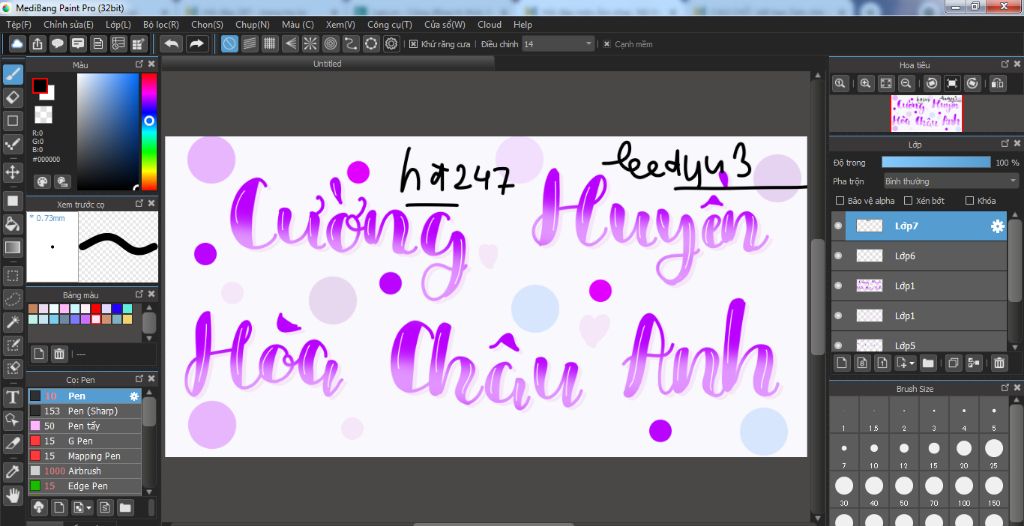Select the Lớp6 layer row
Screen dimensions: 1024x526
pyautogui.click(x=920, y=256)
